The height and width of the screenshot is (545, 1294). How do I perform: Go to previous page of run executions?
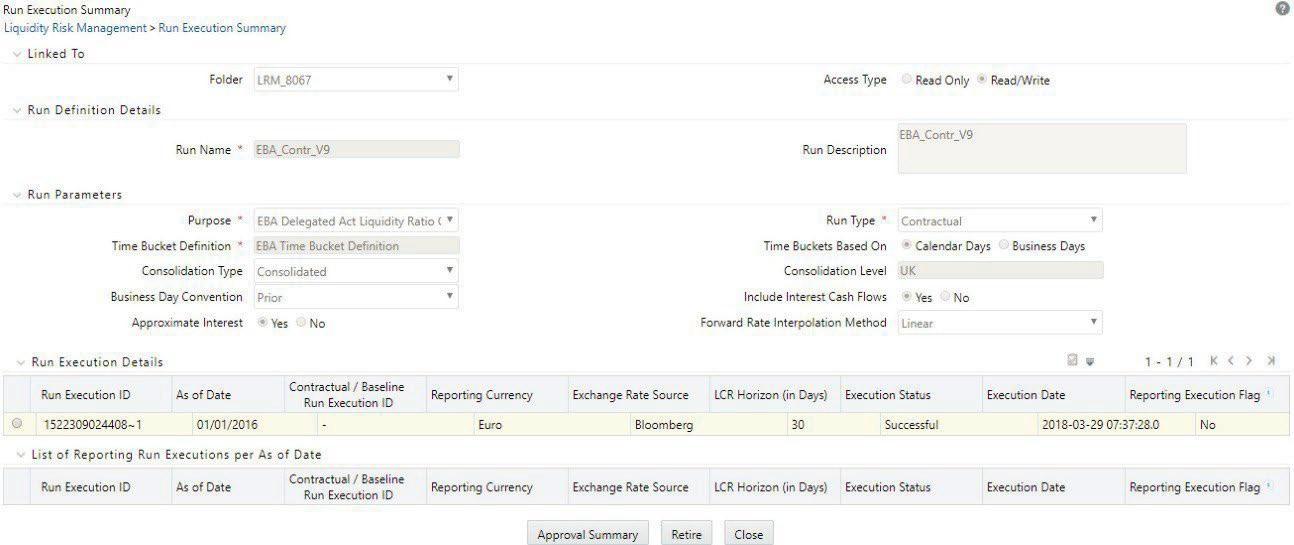click(1233, 361)
